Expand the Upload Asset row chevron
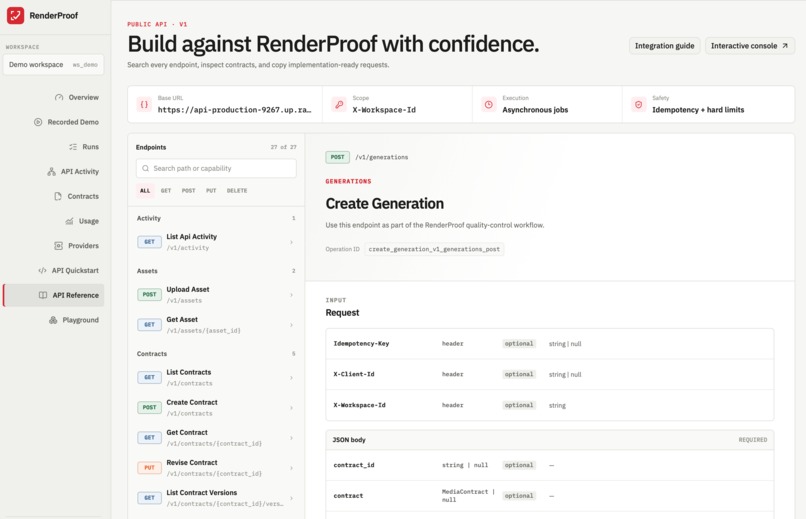Viewport: 806px width, 519px height. pos(291,295)
